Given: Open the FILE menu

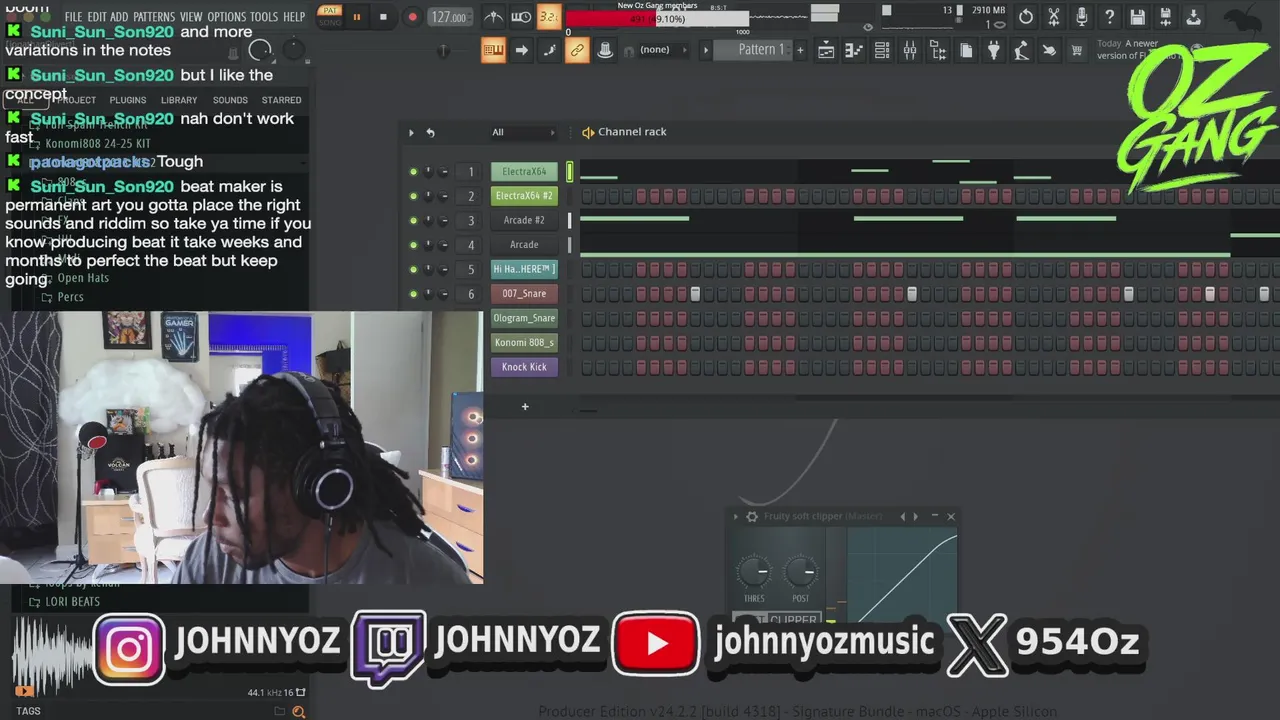Looking at the screenshot, I should 73,17.
